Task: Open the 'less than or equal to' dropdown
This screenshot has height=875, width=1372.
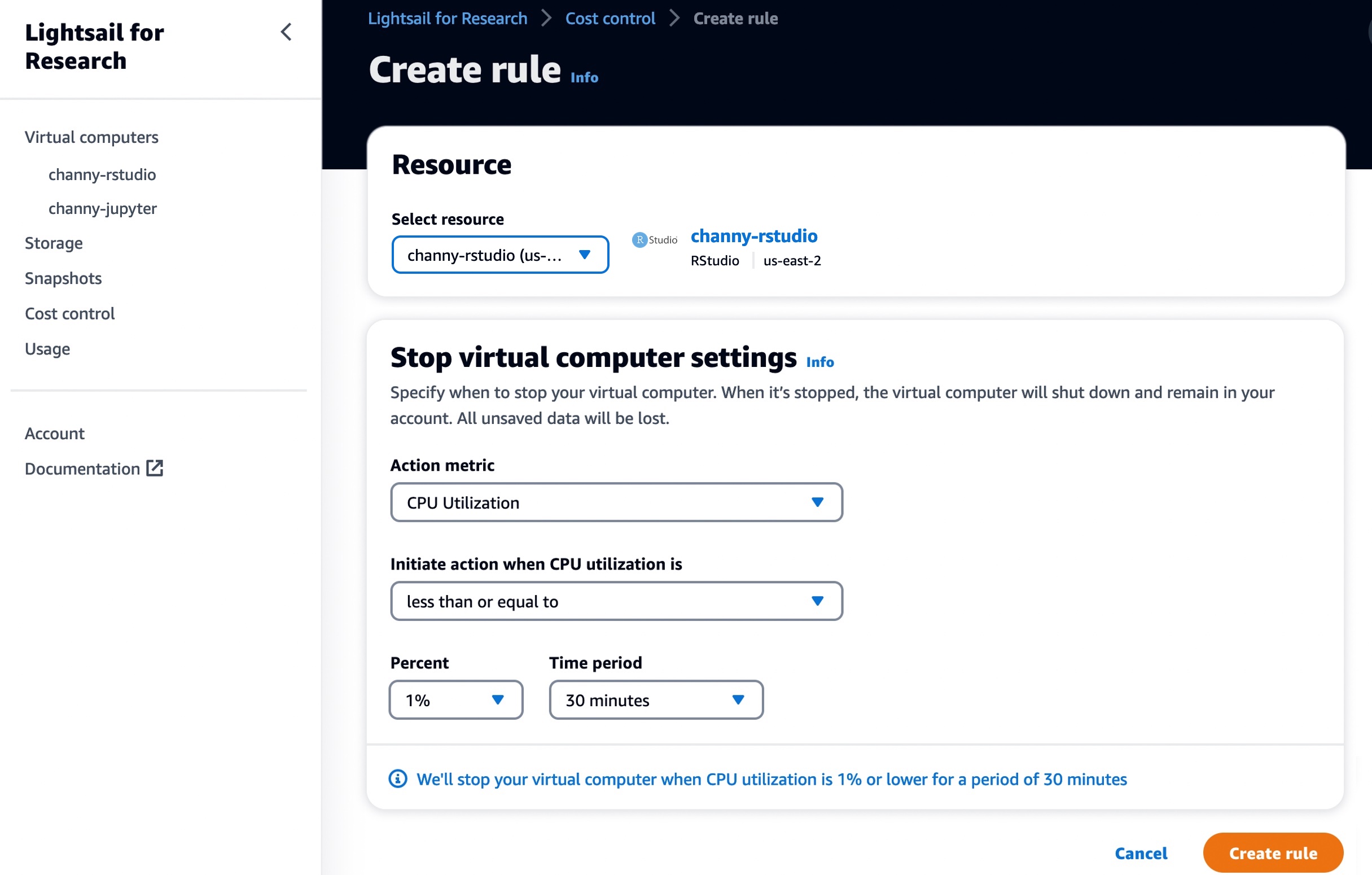Action: [x=616, y=601]
